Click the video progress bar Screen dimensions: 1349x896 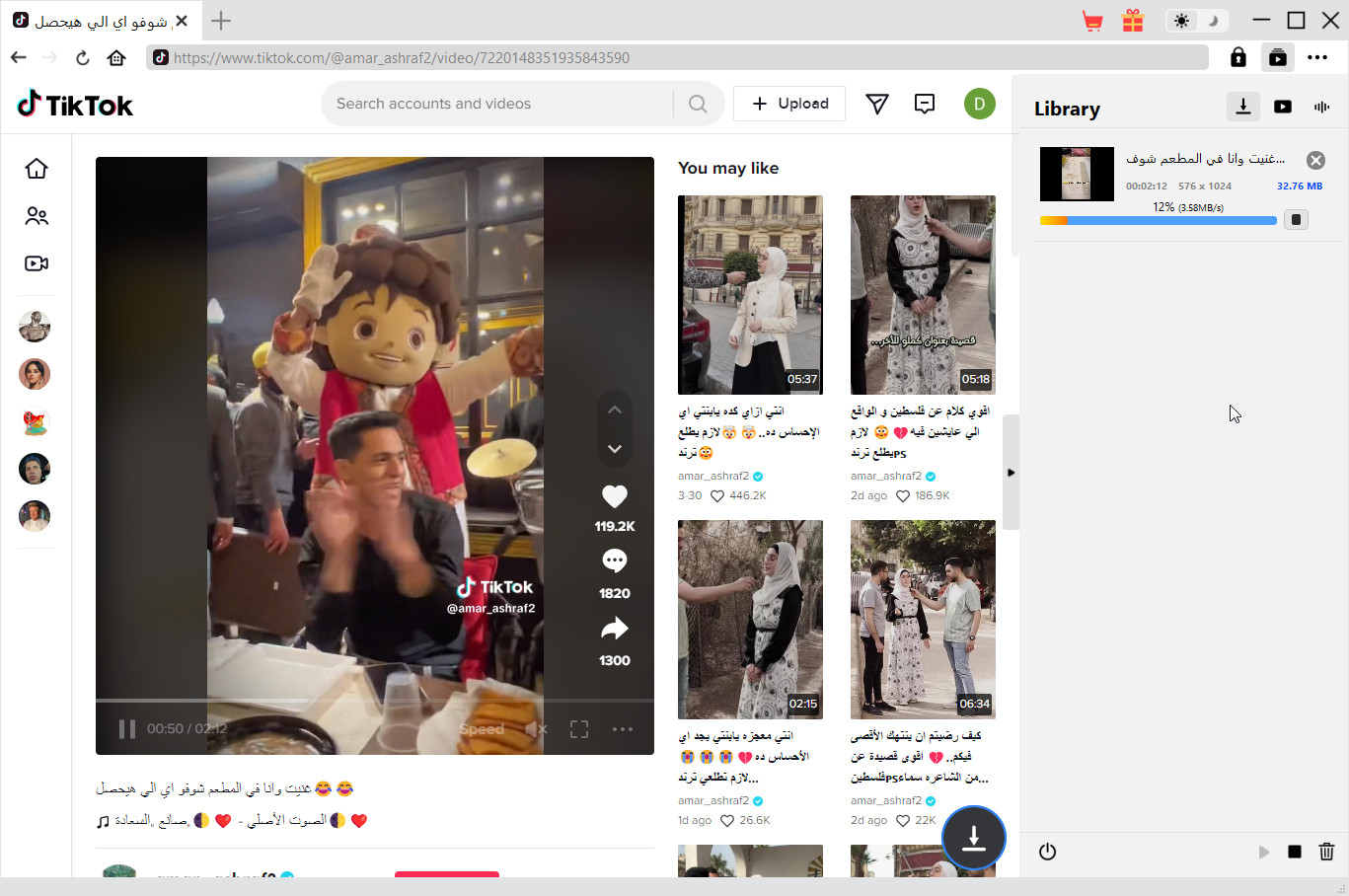coord(375,701)
